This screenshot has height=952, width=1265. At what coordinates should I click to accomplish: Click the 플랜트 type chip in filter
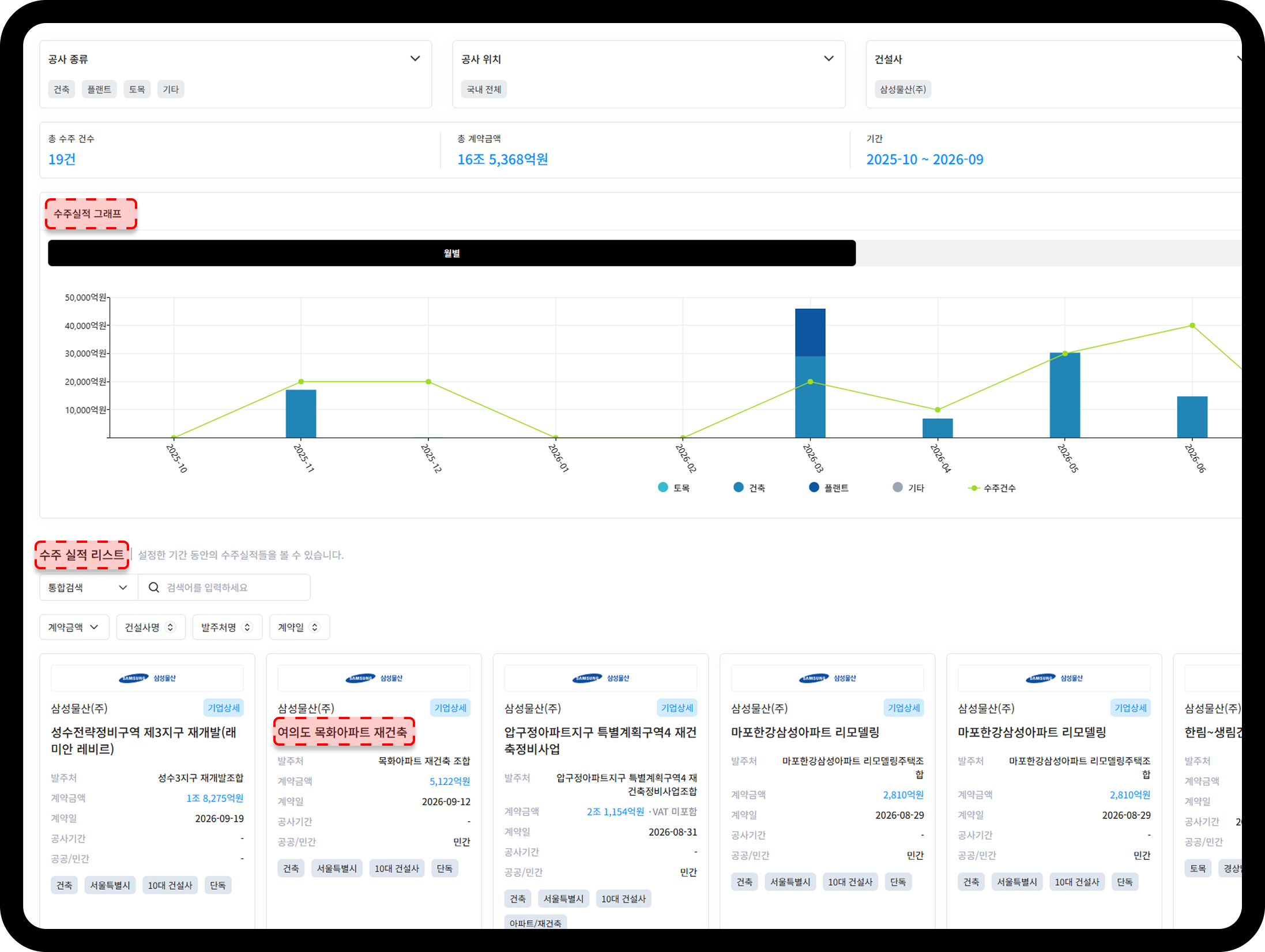coord(99,89)
